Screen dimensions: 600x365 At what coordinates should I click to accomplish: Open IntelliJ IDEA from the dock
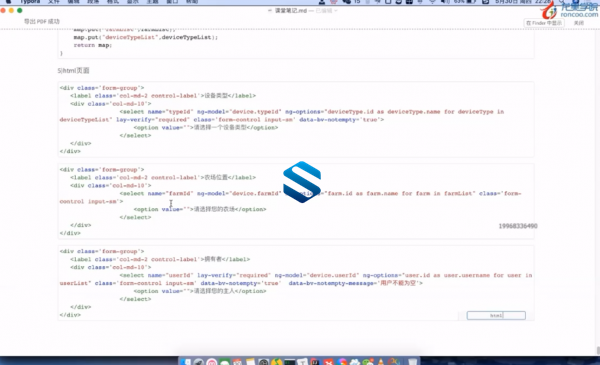point(316,362)
